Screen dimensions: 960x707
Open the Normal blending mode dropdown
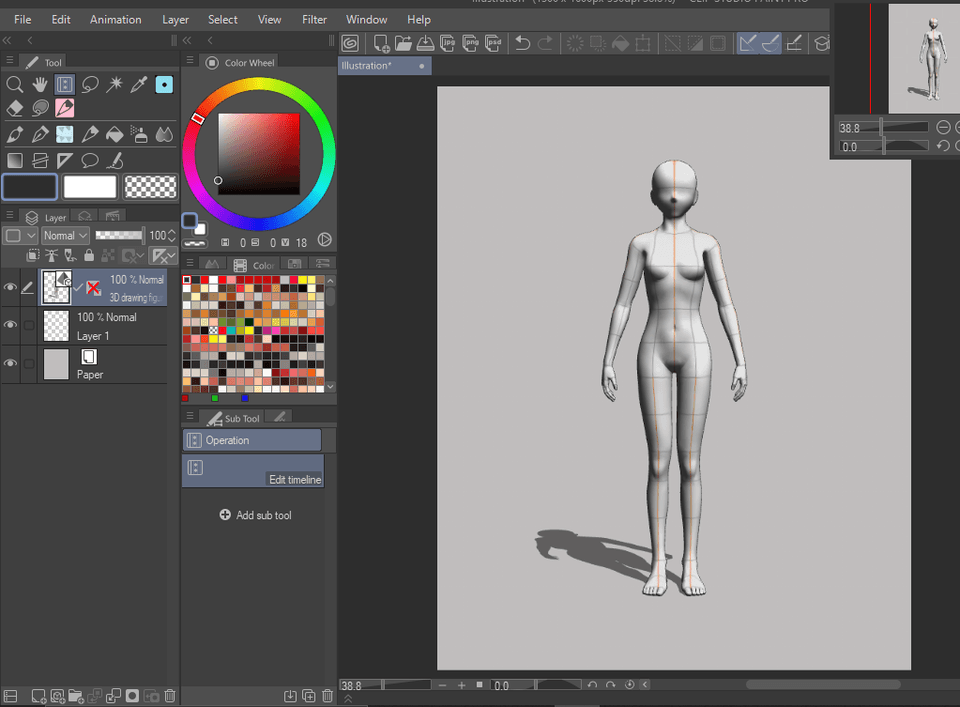point(66,236)
